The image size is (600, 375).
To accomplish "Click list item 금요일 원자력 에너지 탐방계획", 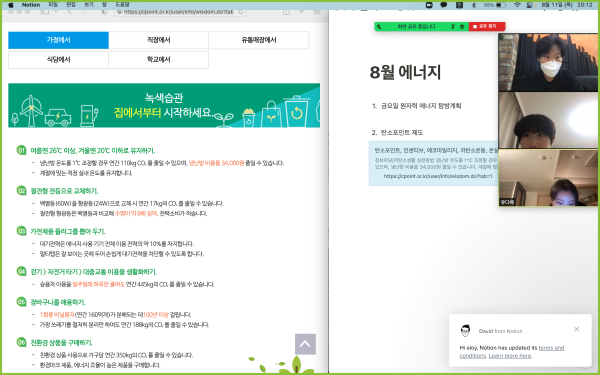I will click(421, 106).
